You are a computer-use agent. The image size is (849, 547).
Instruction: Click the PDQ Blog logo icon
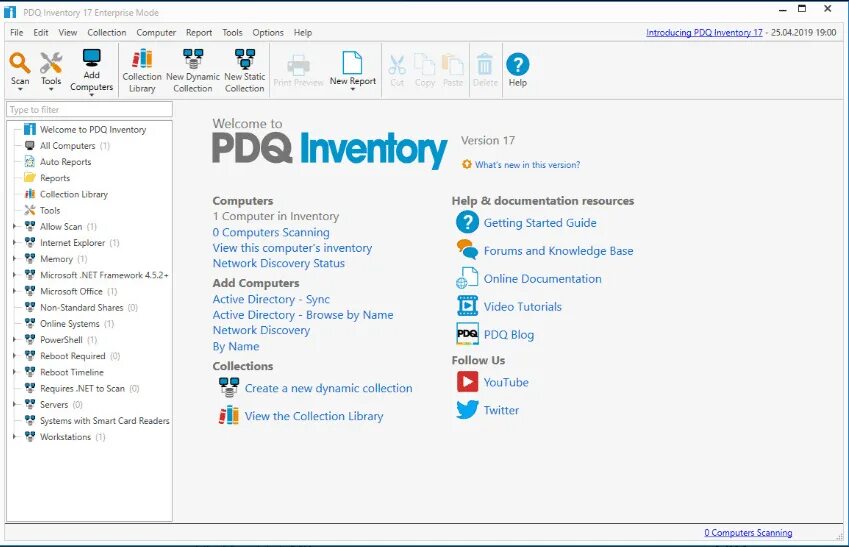pyautogui.click(x=467, y=334)
